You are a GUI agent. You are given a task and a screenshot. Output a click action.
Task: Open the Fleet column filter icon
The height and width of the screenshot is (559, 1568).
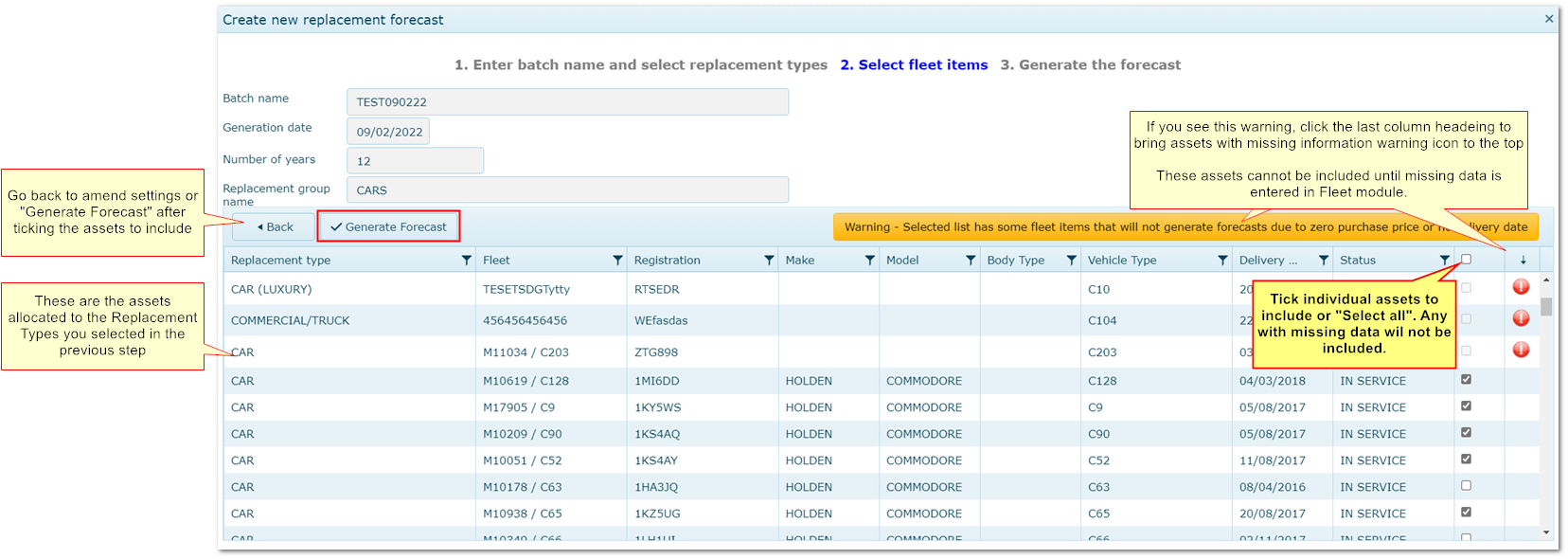[617, 261]
